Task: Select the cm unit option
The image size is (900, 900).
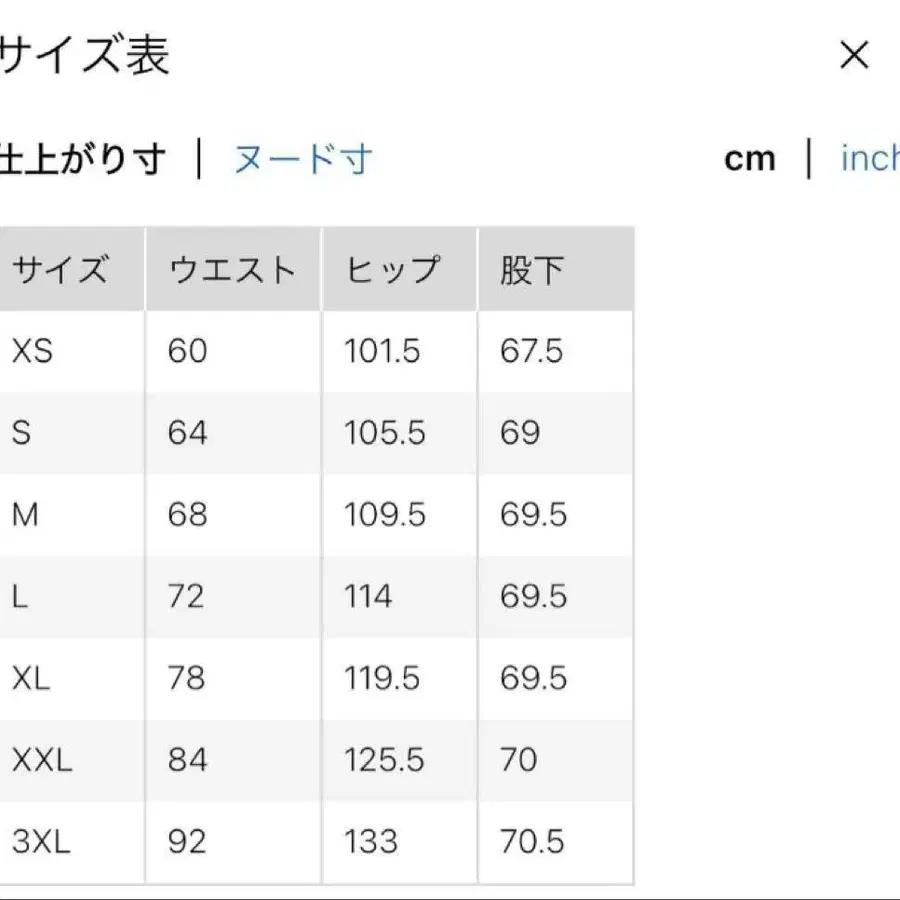Action: point(750,157)
